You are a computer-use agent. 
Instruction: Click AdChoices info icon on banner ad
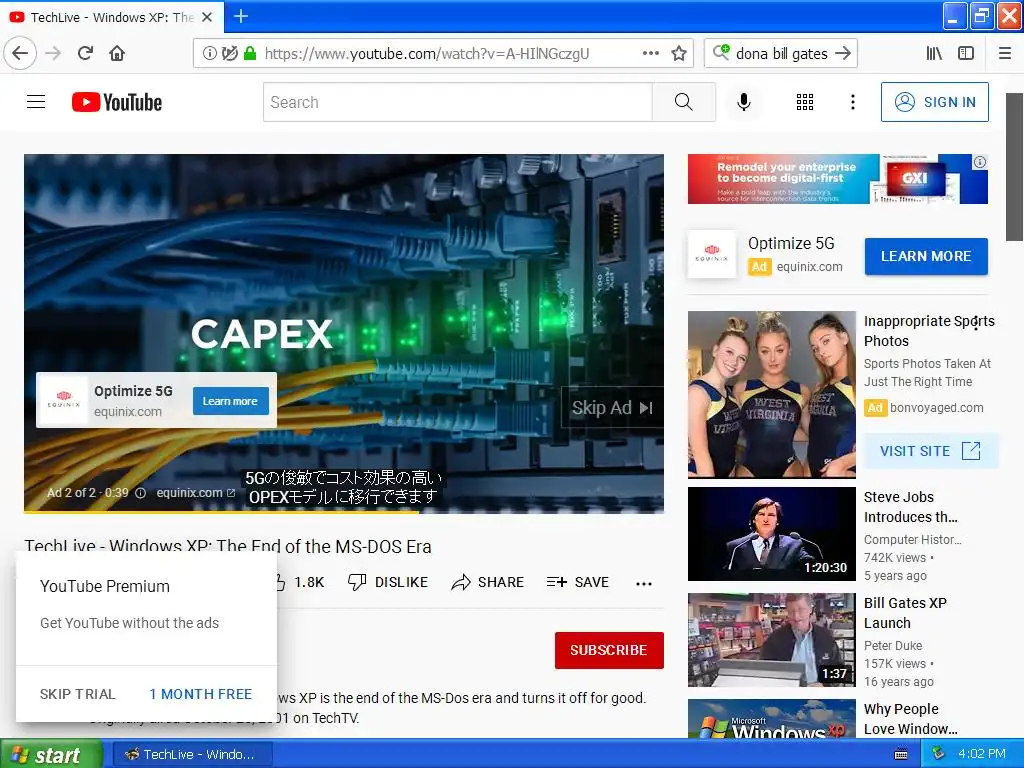(x=980, y=162)
